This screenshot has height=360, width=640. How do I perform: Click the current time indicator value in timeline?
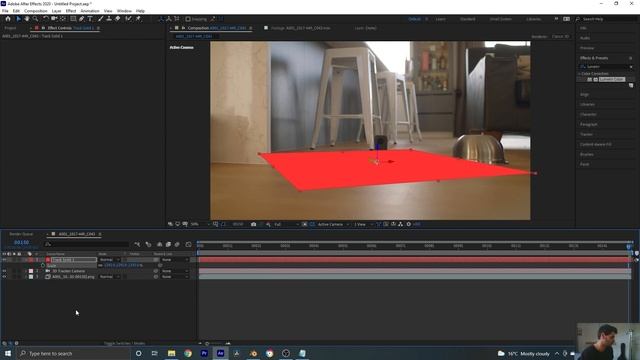[x=21, y=242]
